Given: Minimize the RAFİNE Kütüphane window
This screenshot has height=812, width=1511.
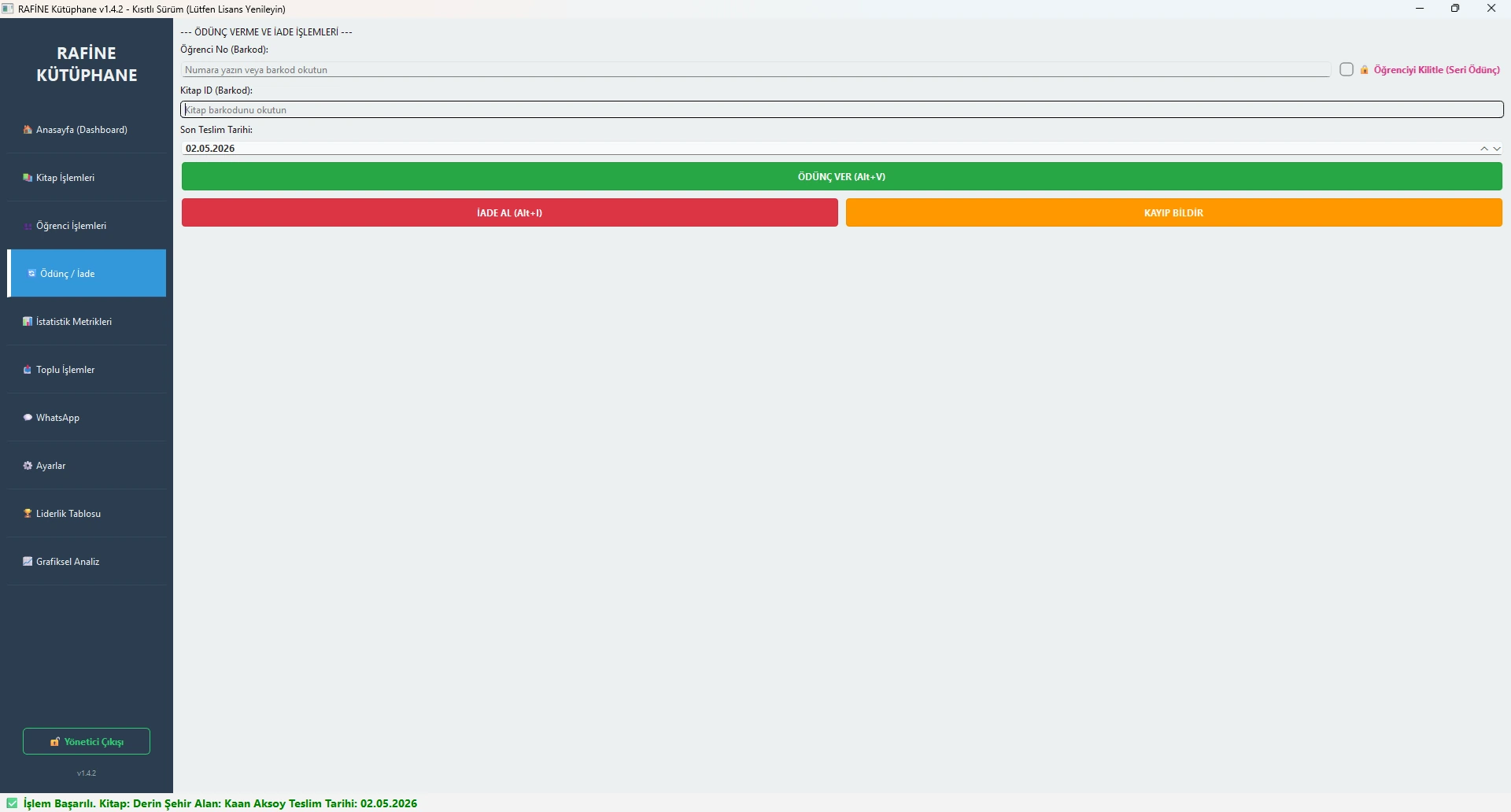Looking at the screenshot, I should pos(1420,9).
